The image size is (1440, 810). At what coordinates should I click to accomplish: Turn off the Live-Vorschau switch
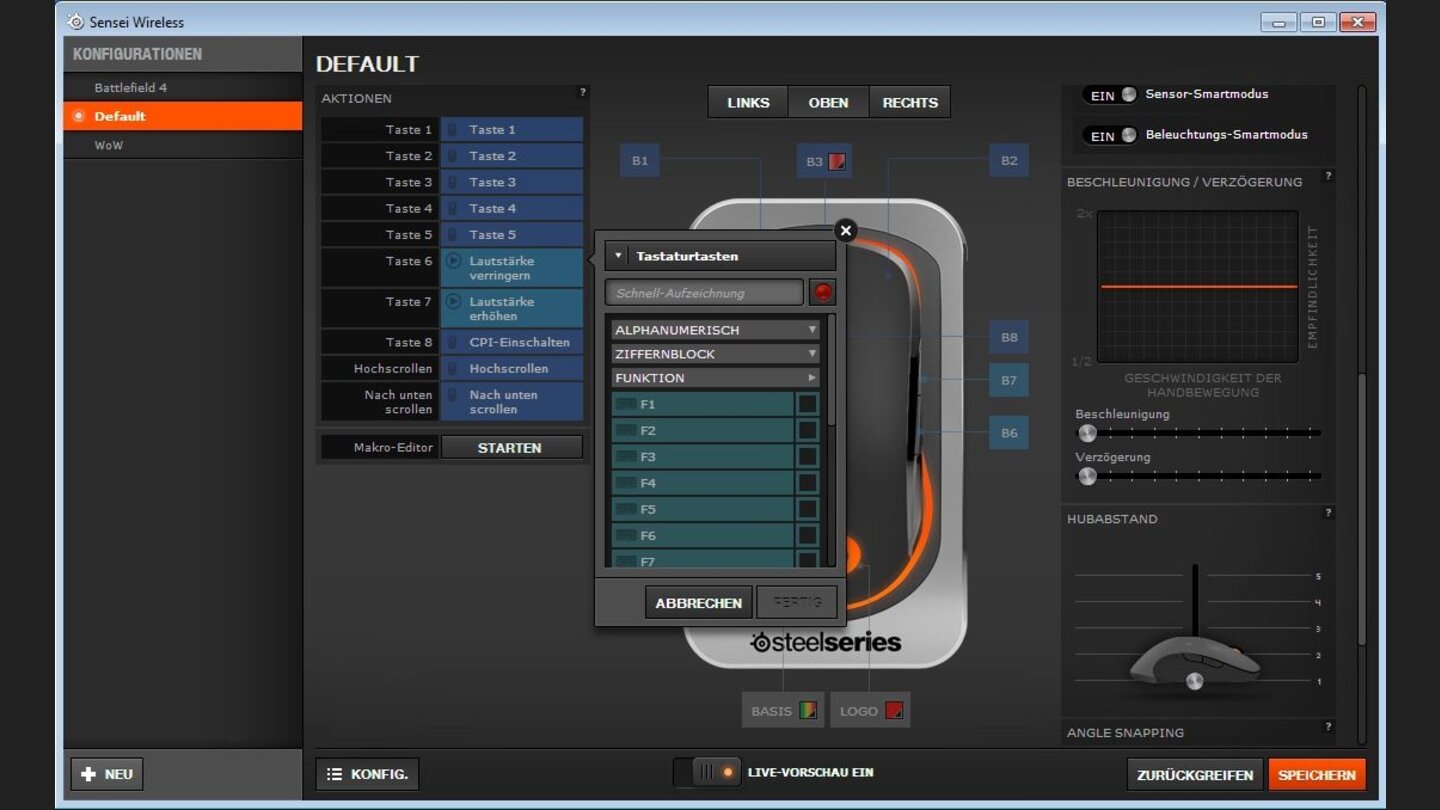(x=708, y=772)
